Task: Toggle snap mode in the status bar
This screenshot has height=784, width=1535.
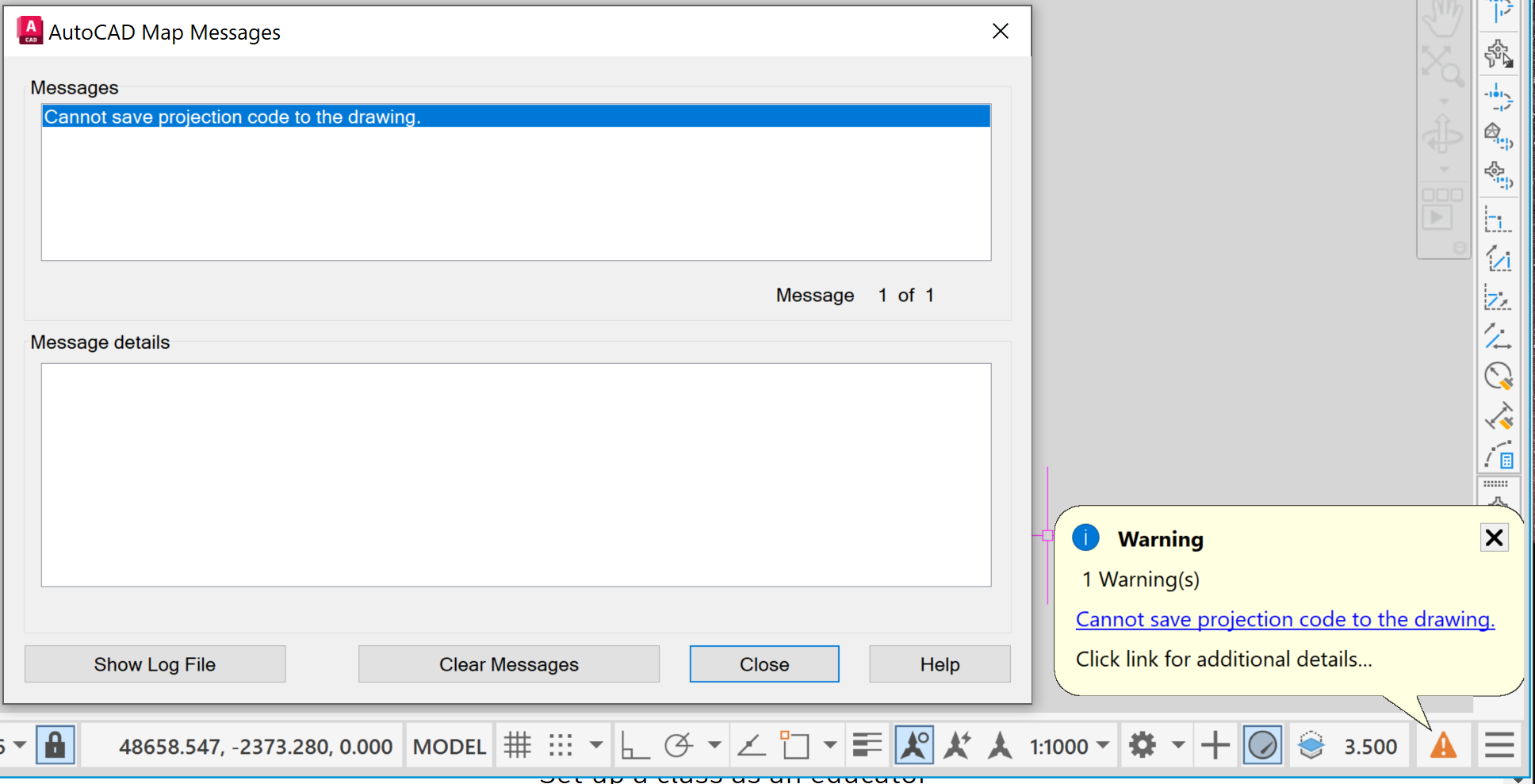Action: tap(561, 745)
